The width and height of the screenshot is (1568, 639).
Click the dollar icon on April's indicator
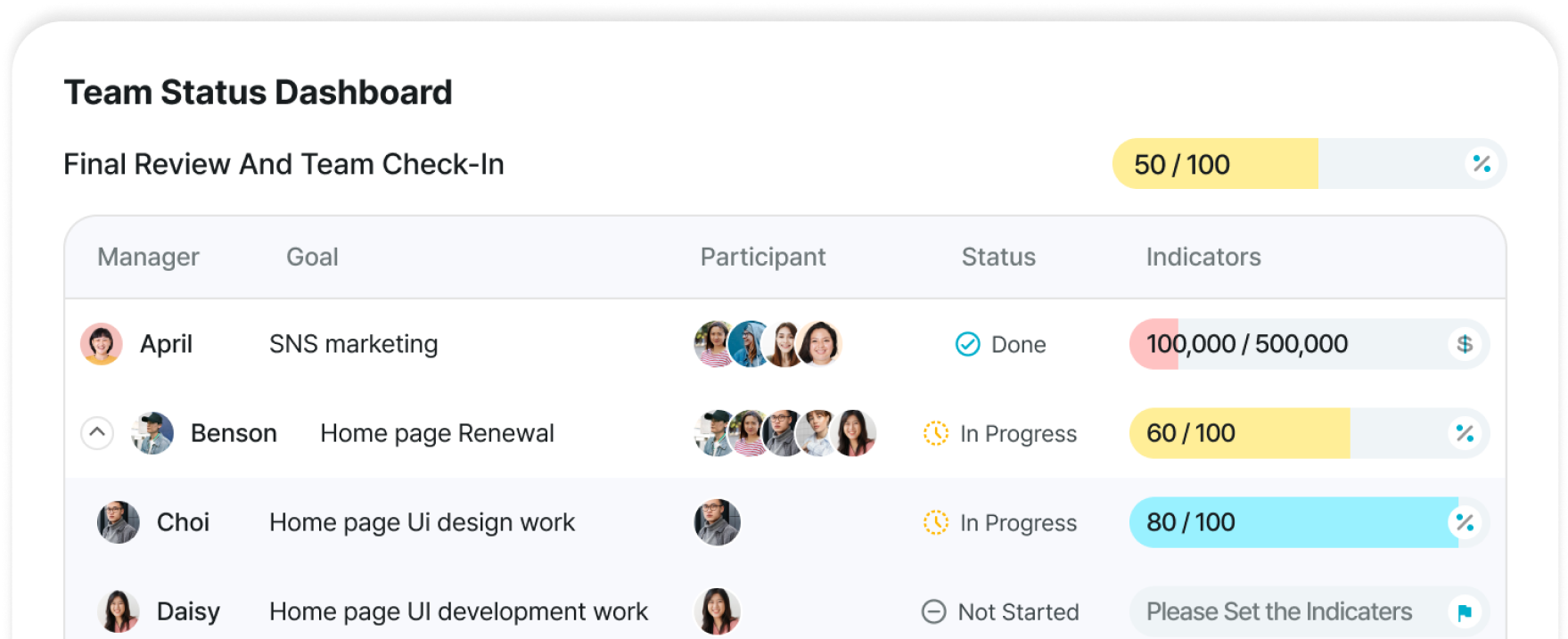[x=1465, y=344]
